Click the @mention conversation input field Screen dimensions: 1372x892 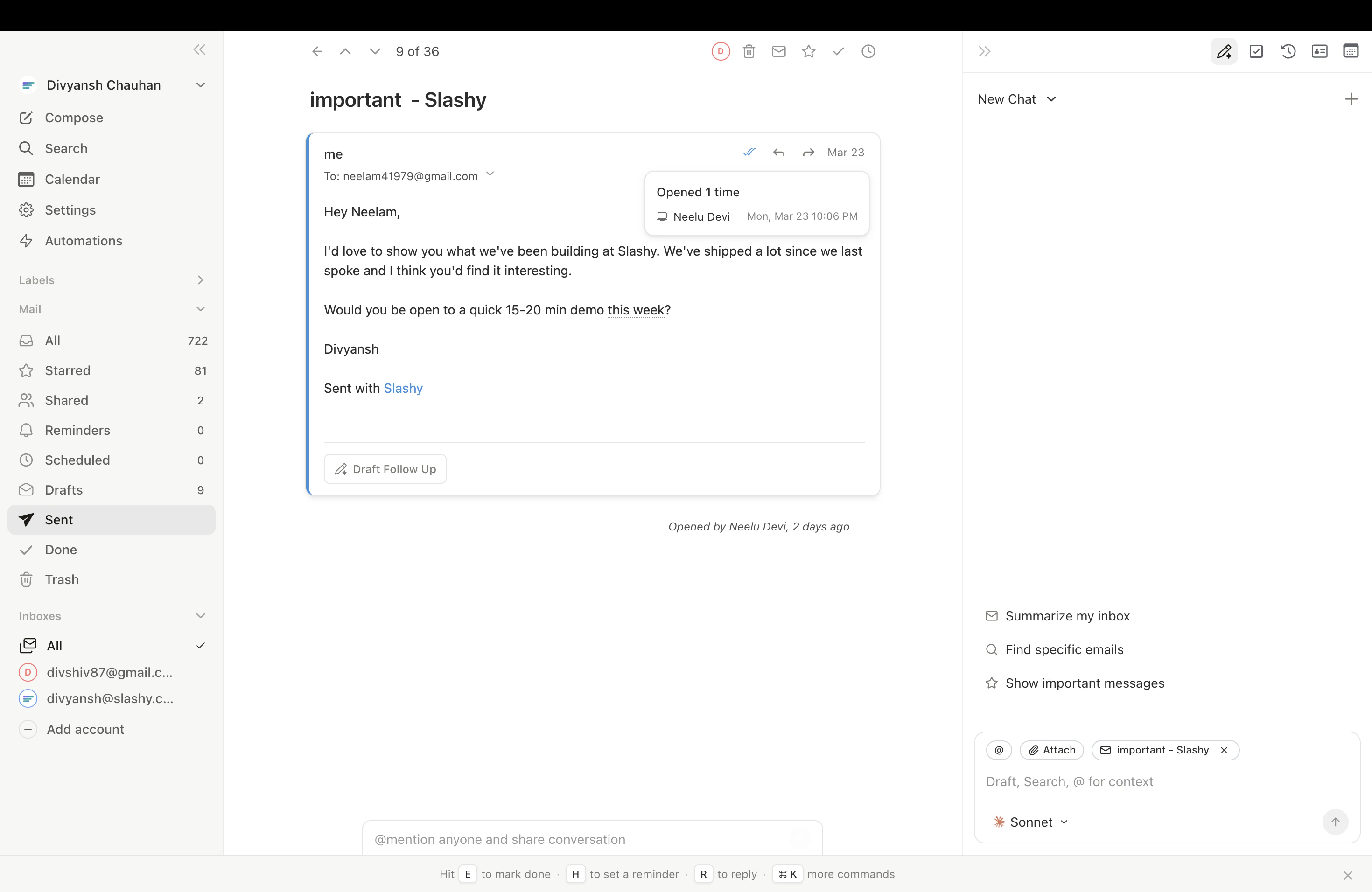coord(576,840)
